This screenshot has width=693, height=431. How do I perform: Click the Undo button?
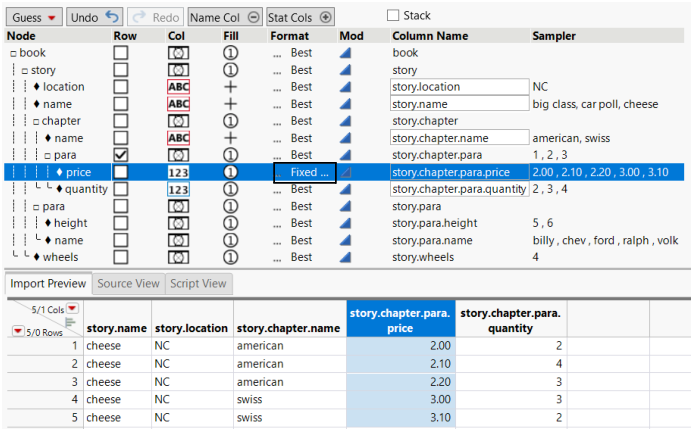pos(96,17)
